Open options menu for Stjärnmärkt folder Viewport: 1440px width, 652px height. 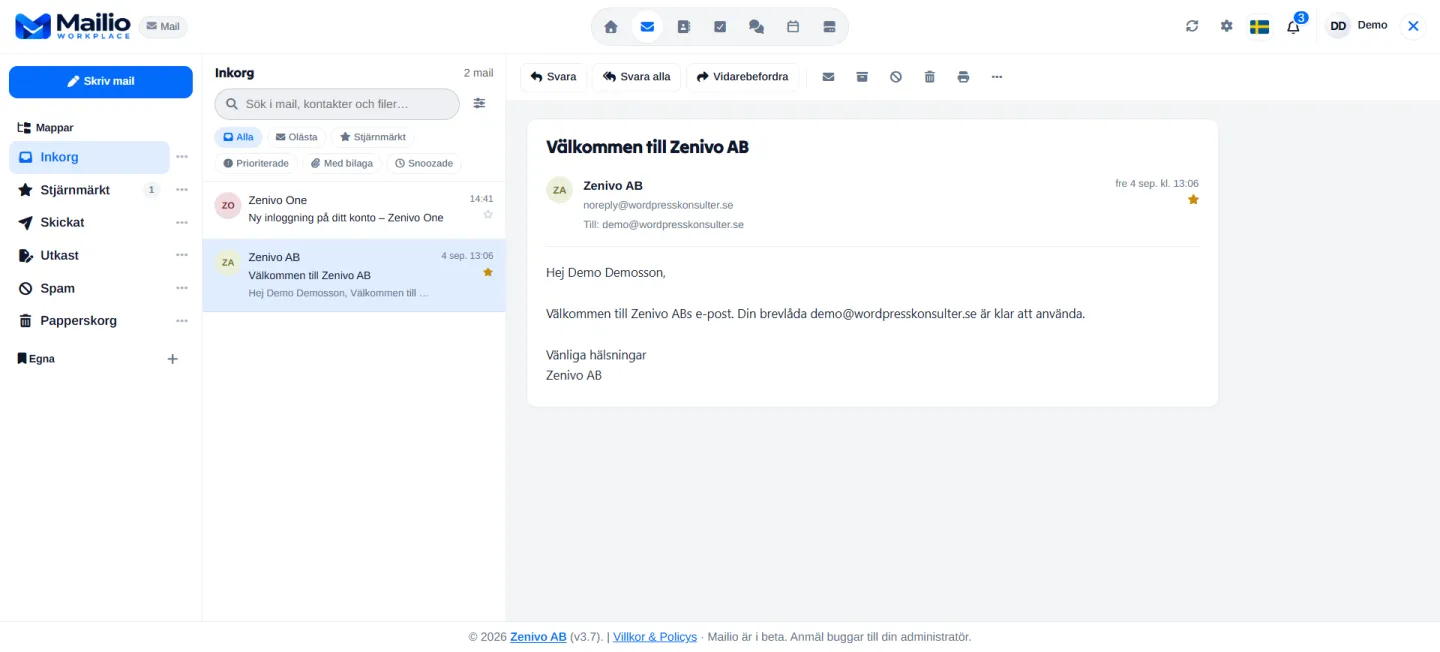click(x=182, y=190)
